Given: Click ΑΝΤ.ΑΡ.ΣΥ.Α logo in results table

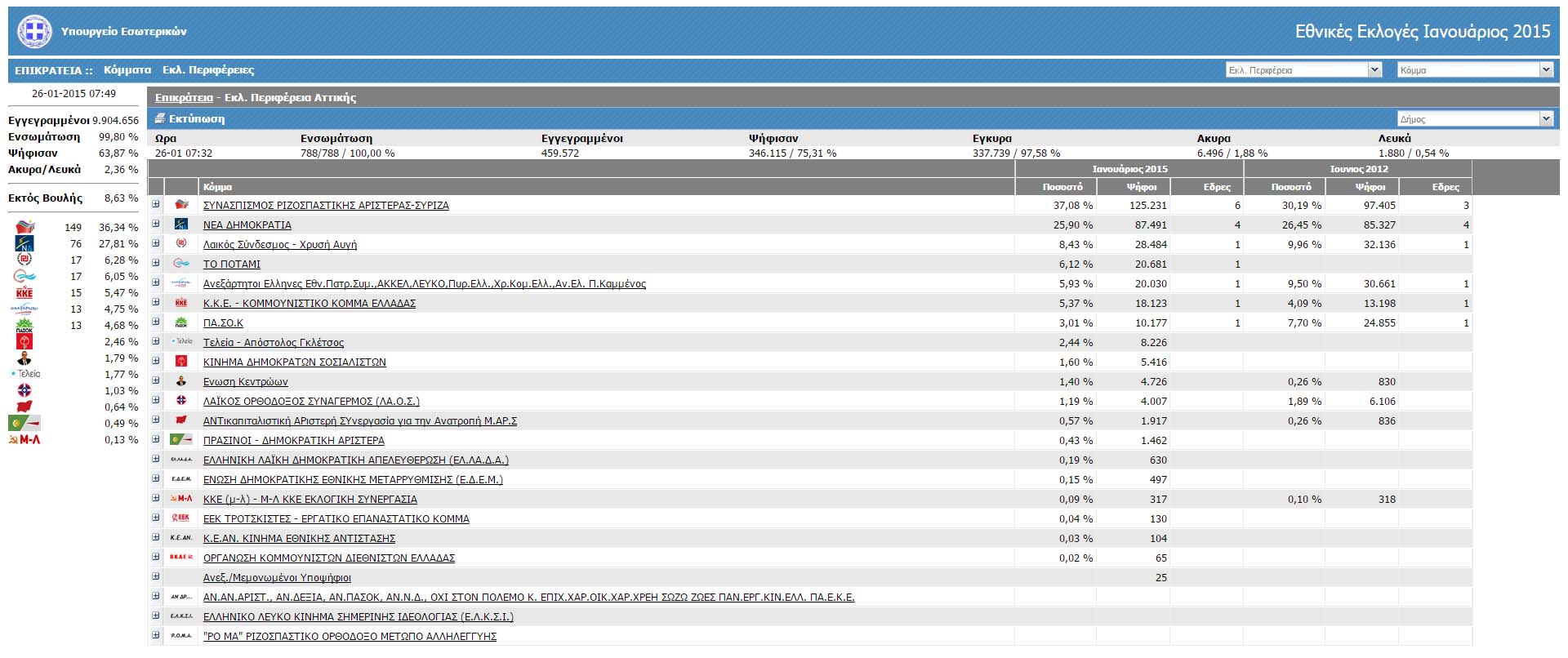Looking at the screenshot, I should [x=181, y=420].
